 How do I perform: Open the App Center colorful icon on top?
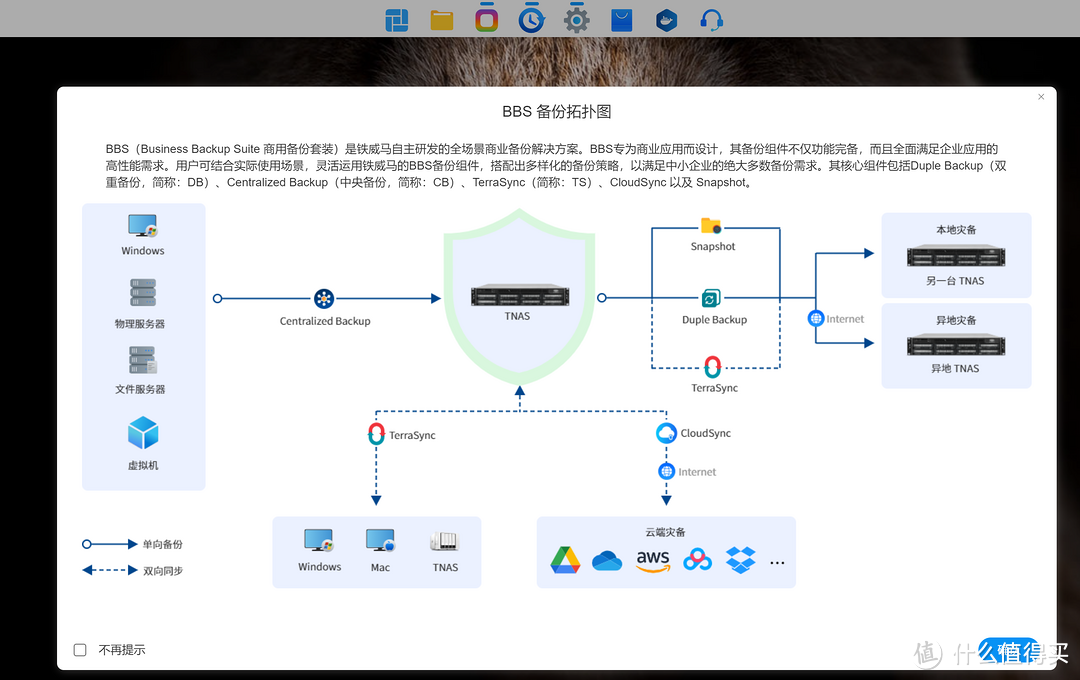[486, 18]
